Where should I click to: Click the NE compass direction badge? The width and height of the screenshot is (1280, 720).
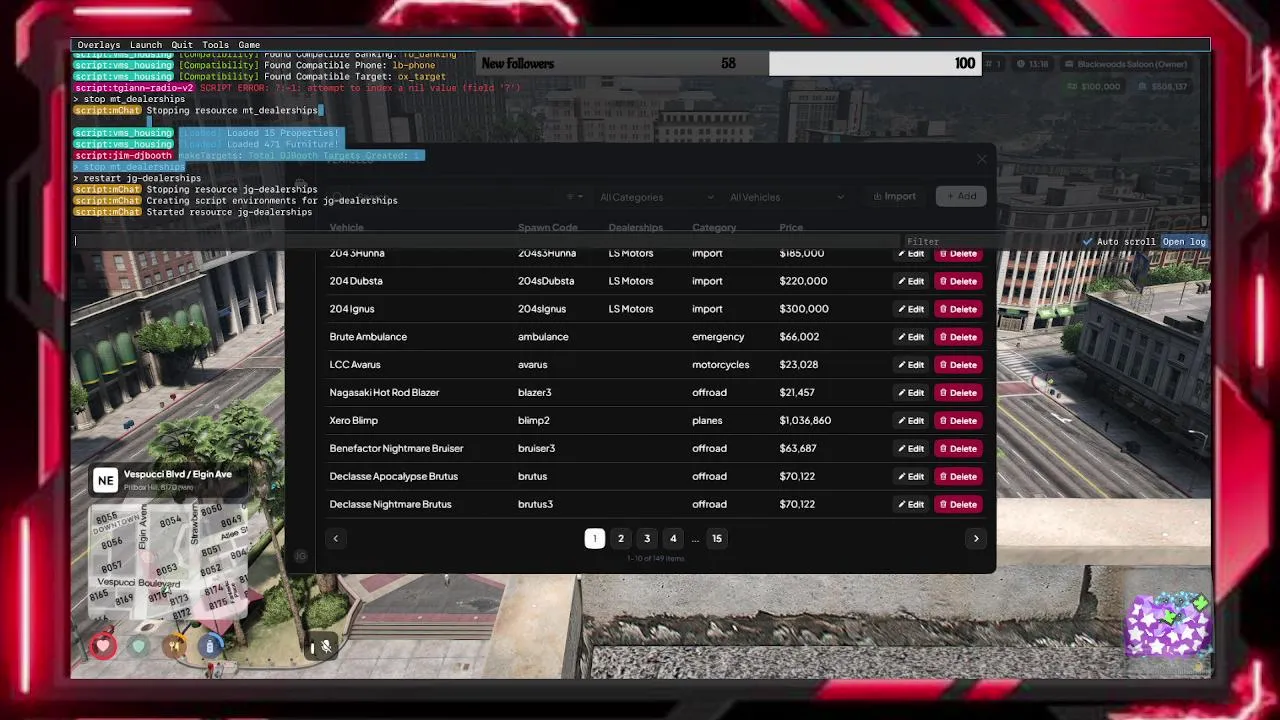(x=105, y=481)
